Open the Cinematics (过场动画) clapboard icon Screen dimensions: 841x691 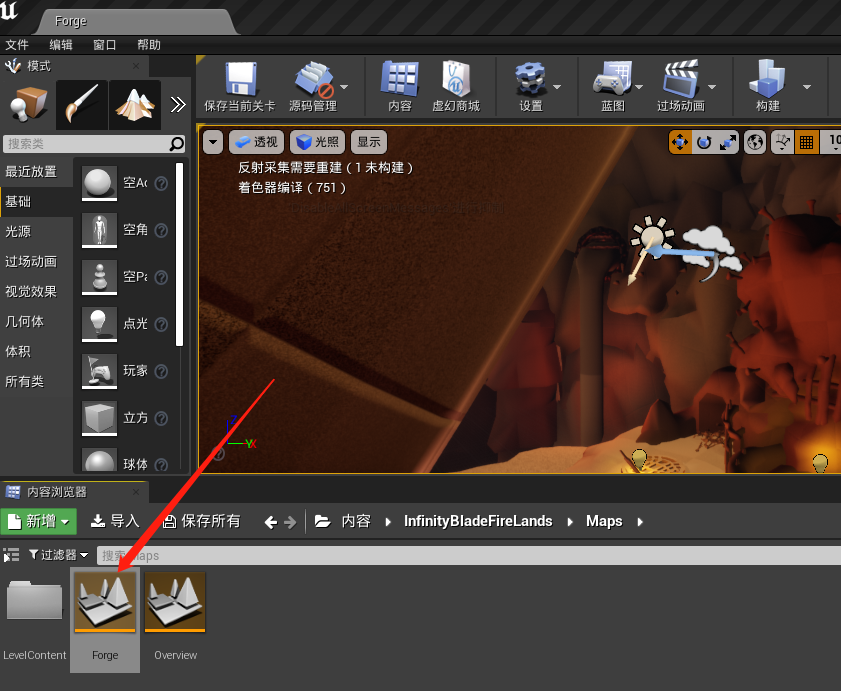(681, 86)
